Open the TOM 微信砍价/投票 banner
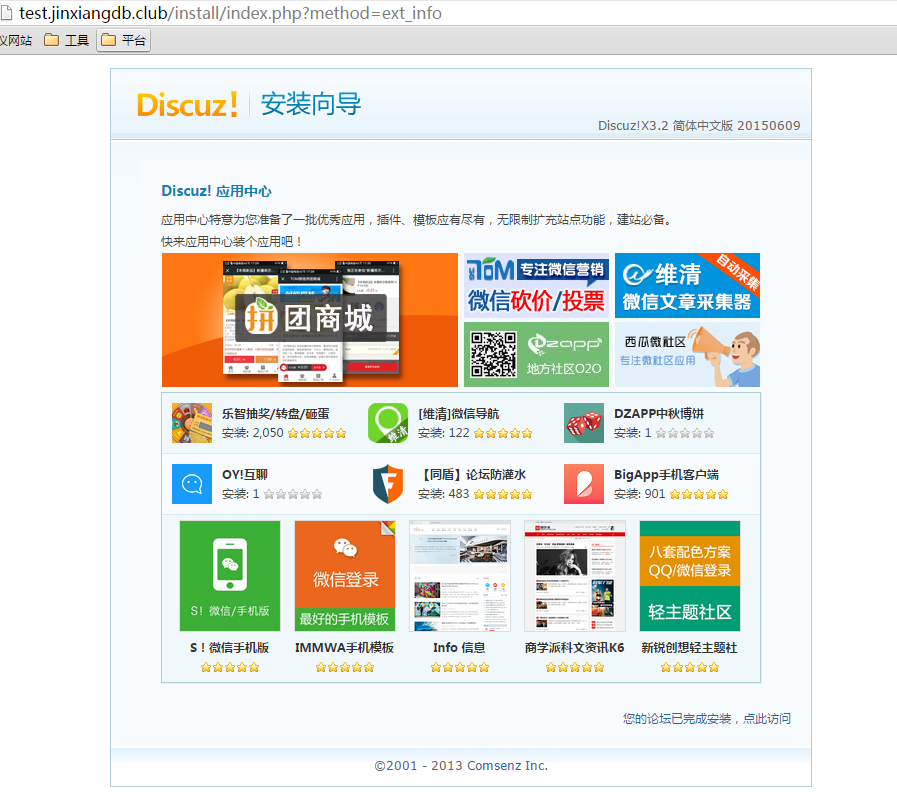This screenshot has width=897, height=809. coord(536,285)
